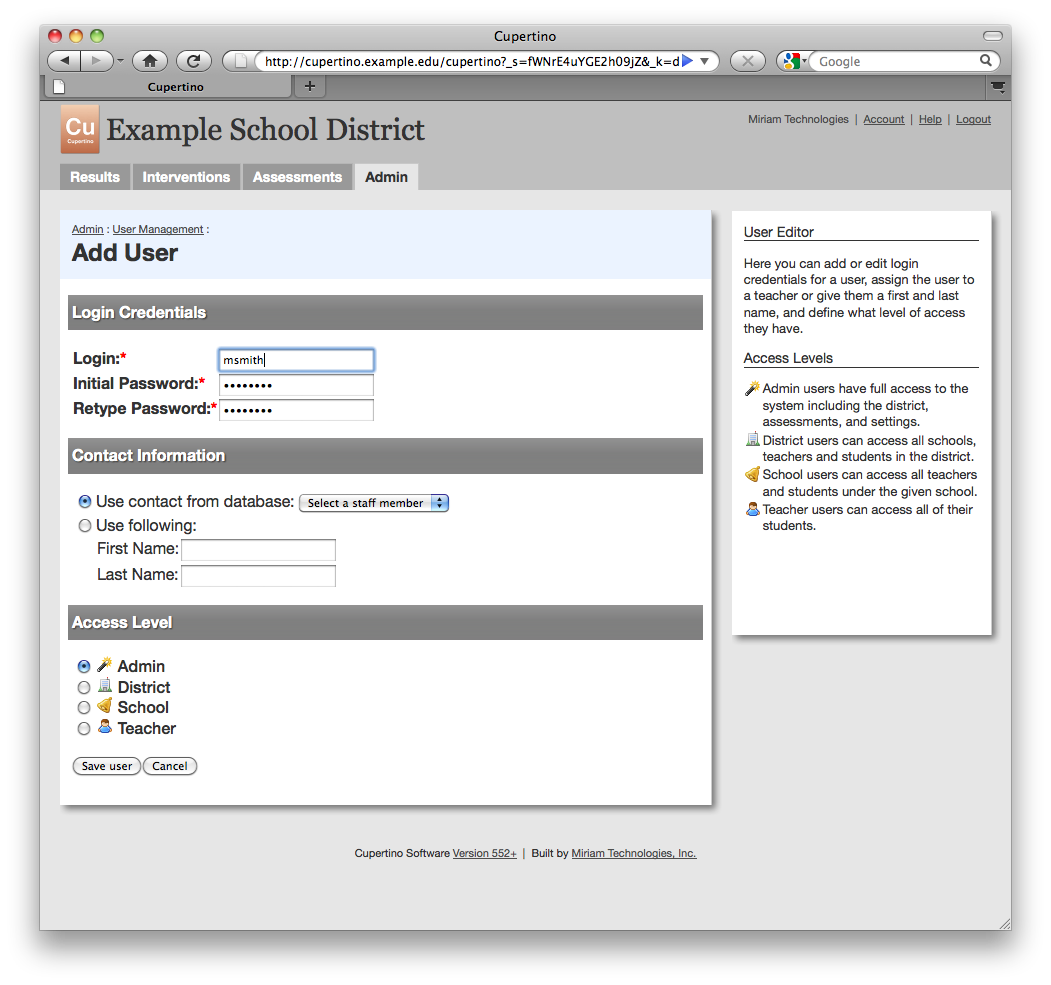Click the browser Back arrow
The width and height of the screenshot is (1051, 985).
[x=65, y=61]
